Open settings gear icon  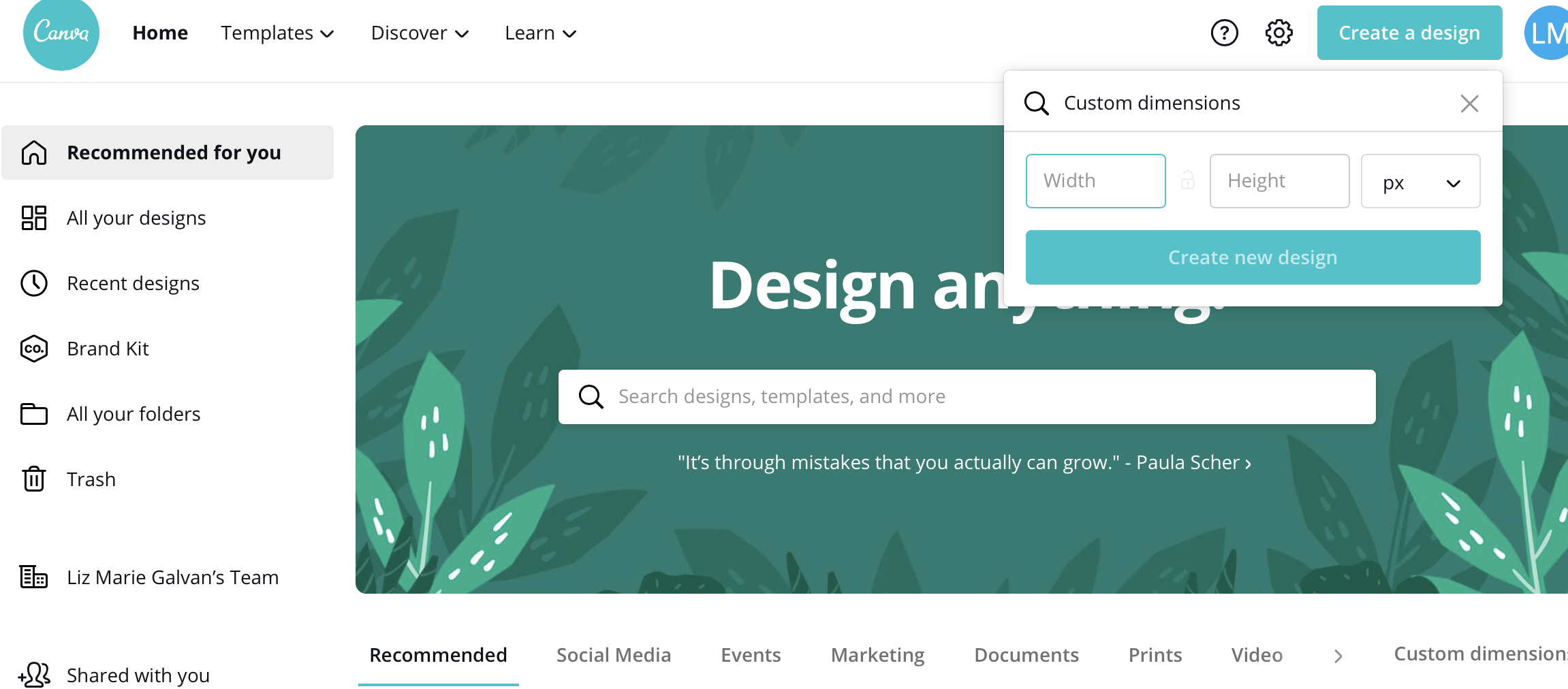(1279, 33)
